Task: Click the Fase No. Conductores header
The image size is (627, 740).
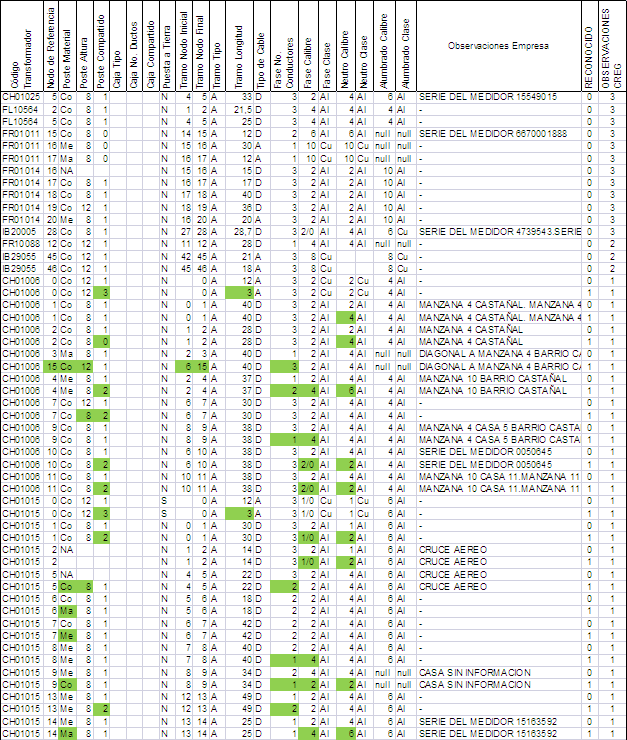Action: tap(285, 46)
